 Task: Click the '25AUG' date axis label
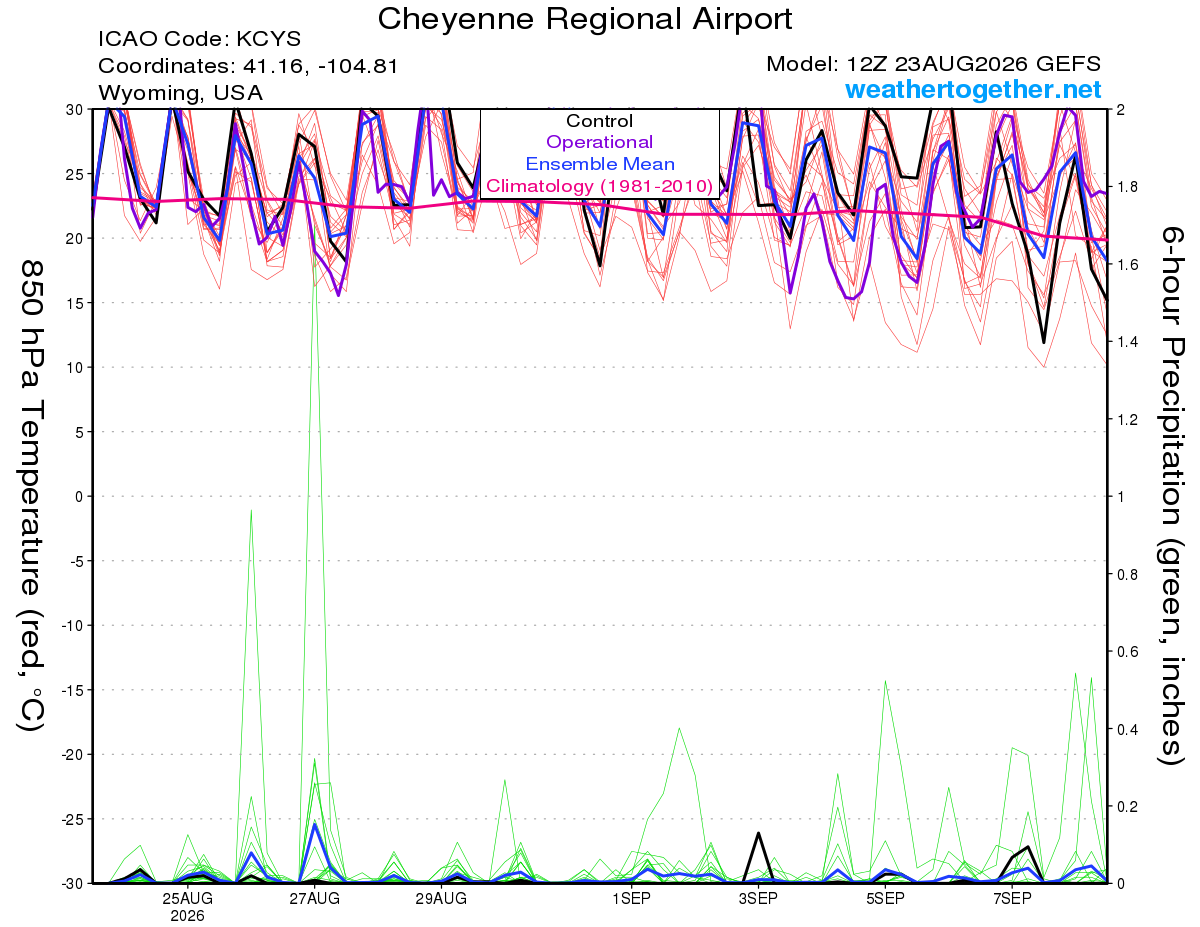(x=187, y=899)
